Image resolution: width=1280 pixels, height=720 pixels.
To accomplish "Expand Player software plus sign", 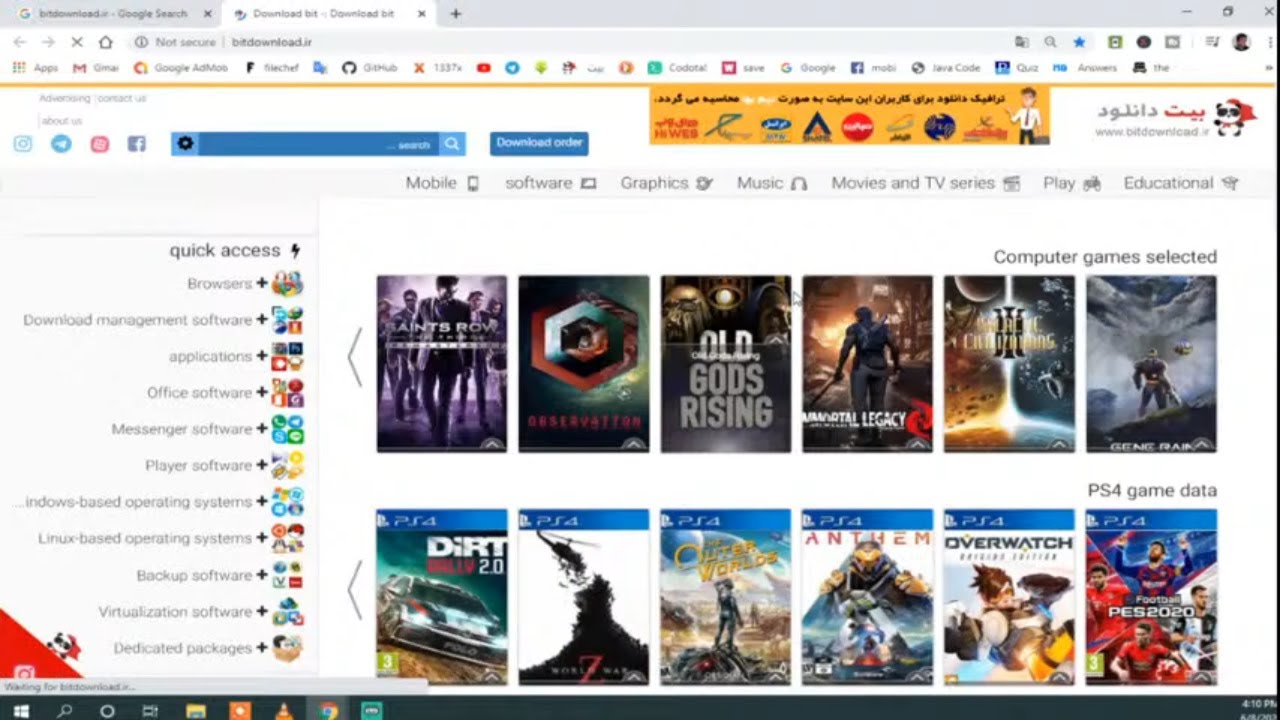I will (262, 465).
